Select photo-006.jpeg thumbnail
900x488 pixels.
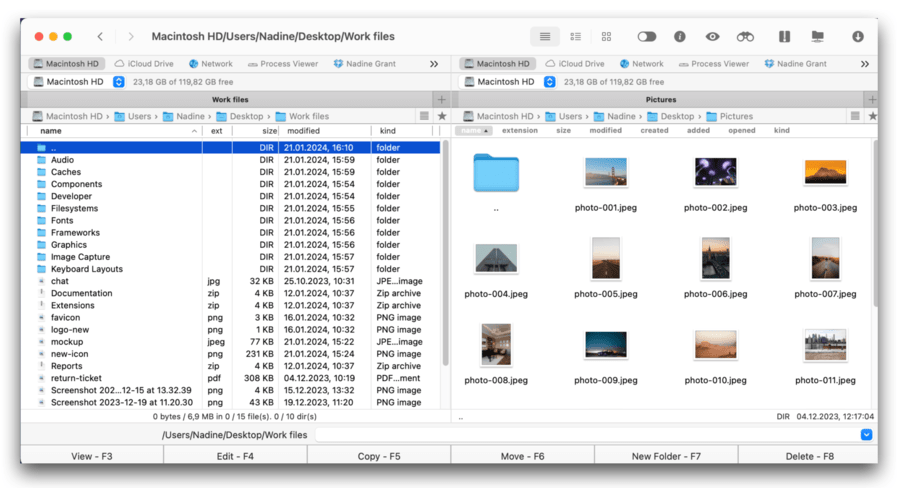point(715,258)
